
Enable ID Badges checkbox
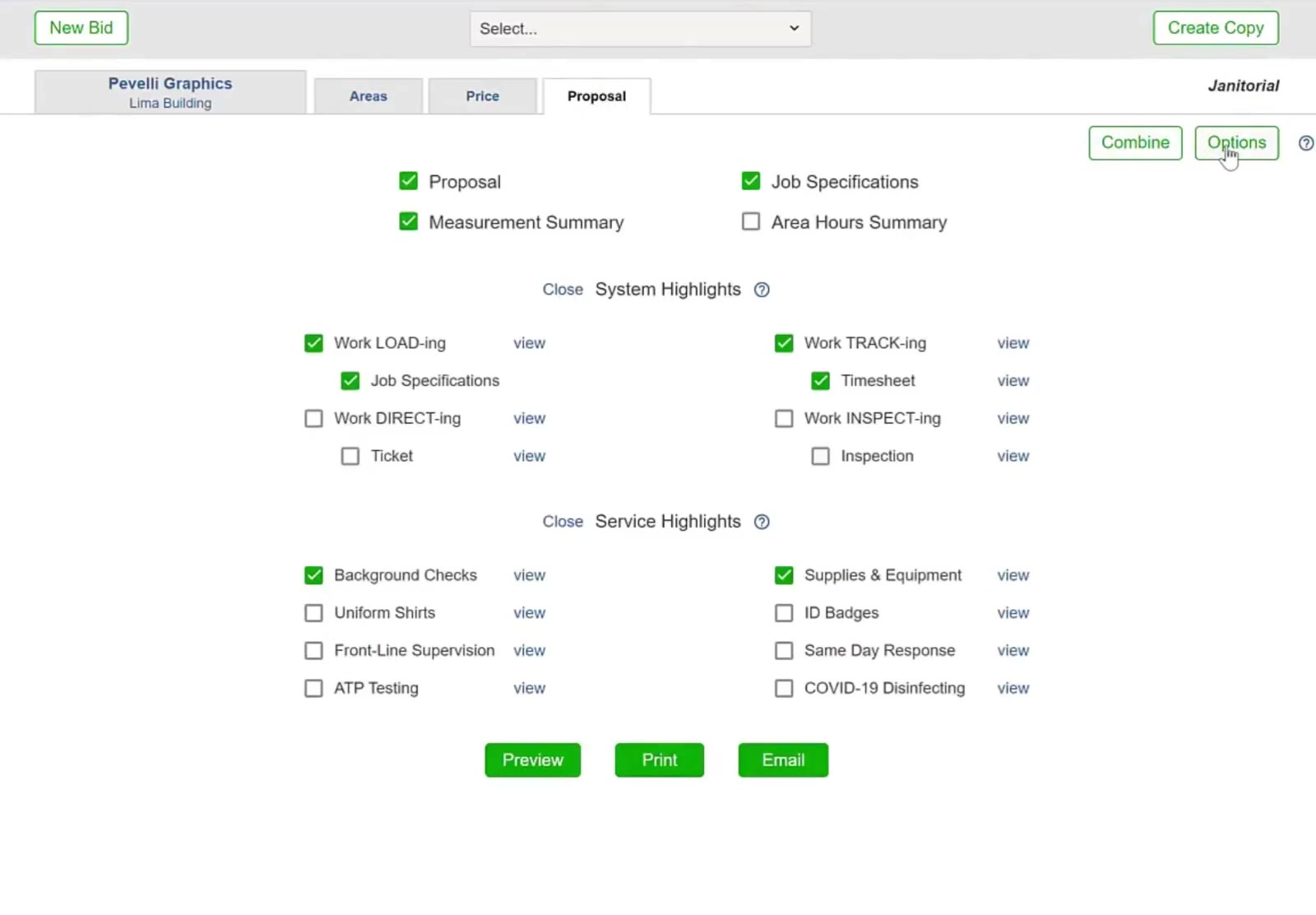pyautogui.click(x=784, y=613)
